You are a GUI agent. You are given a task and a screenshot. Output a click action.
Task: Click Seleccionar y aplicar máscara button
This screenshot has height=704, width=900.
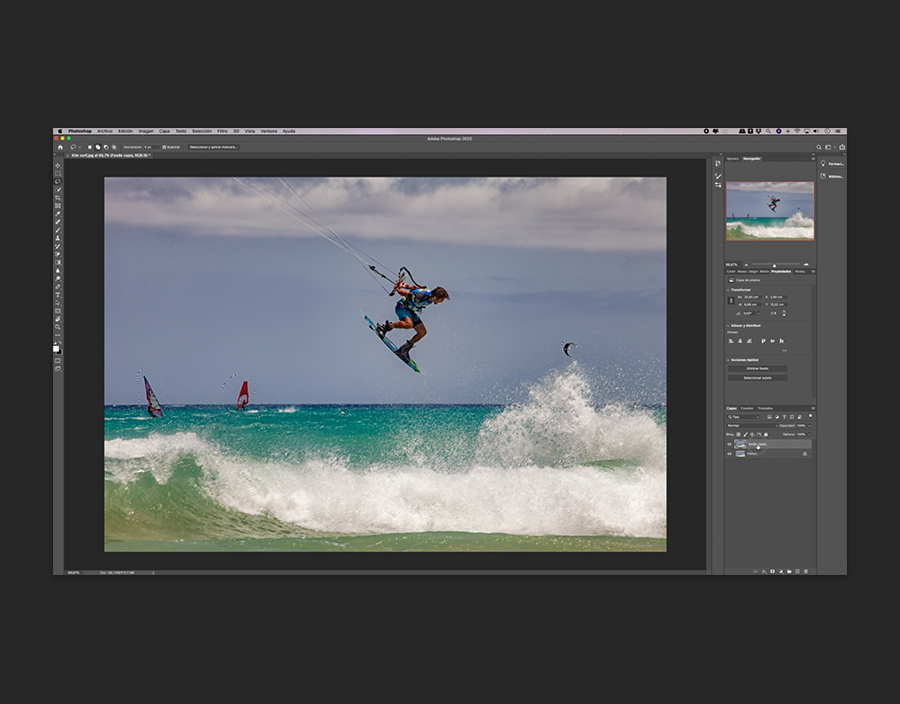coord(213,147)
